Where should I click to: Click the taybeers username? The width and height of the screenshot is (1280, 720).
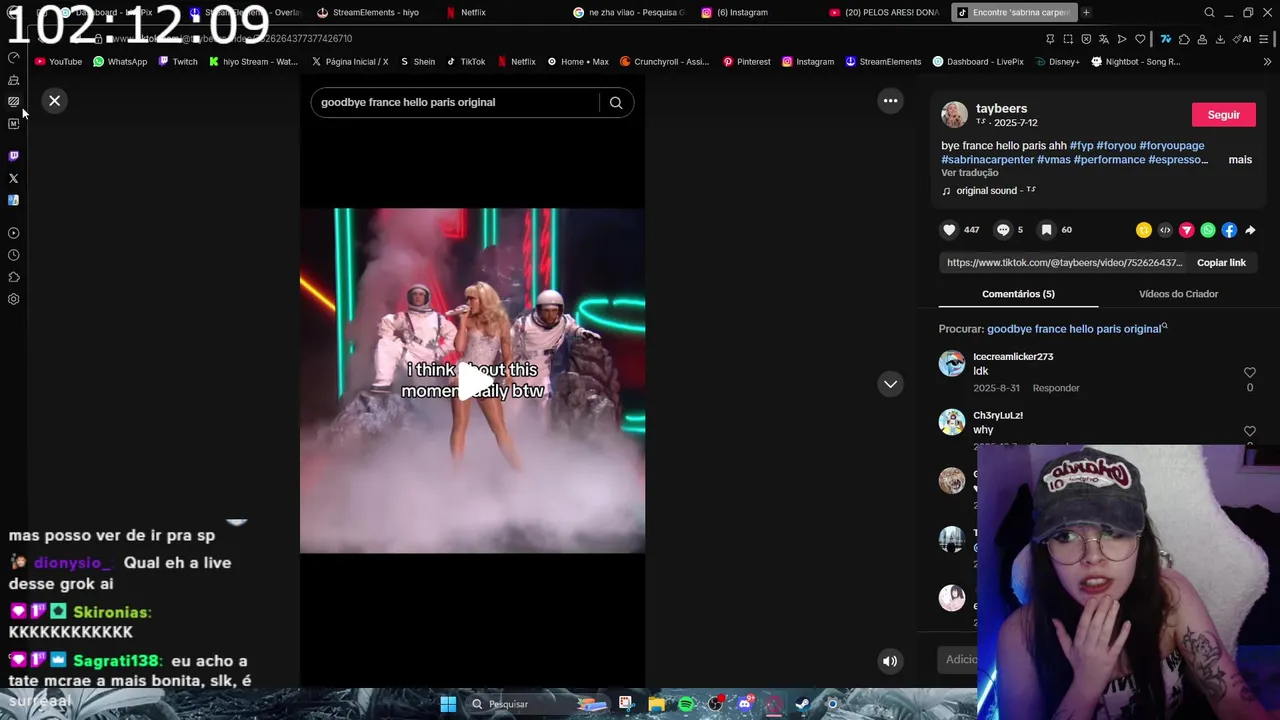(x=1001, y=108)
